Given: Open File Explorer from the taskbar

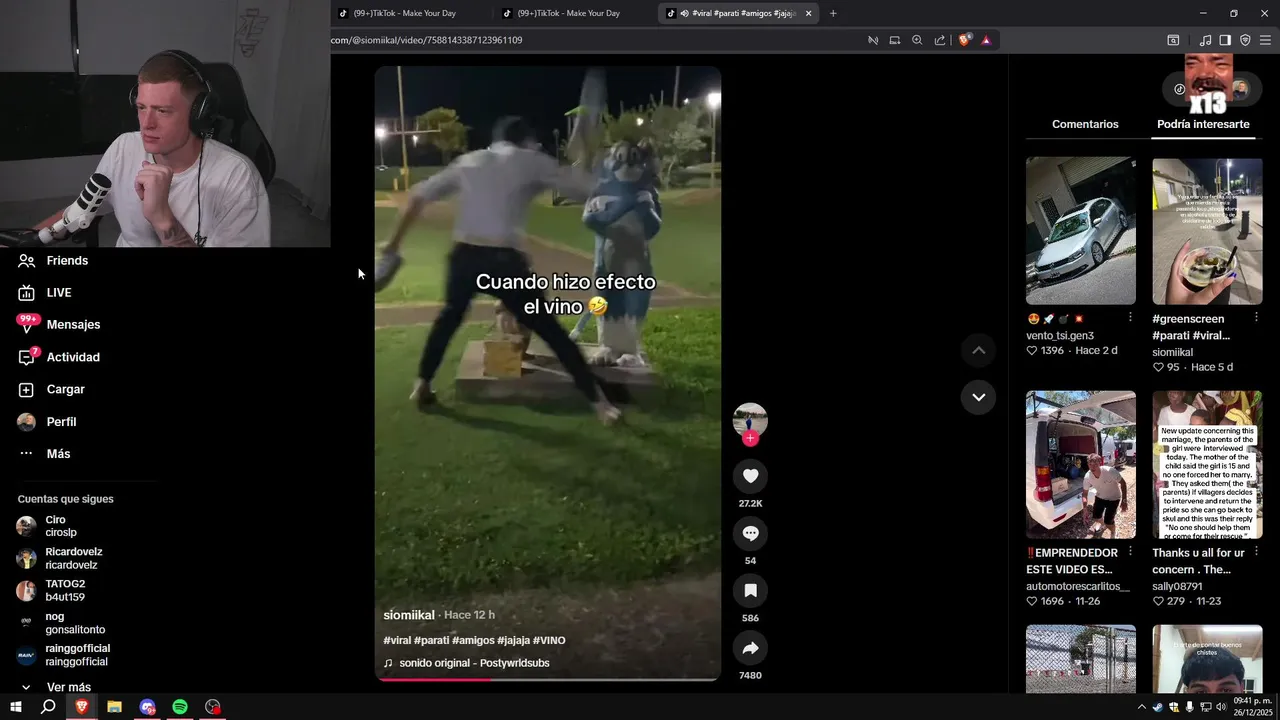Looking at the screenshot, I should (x=115, y=707).
